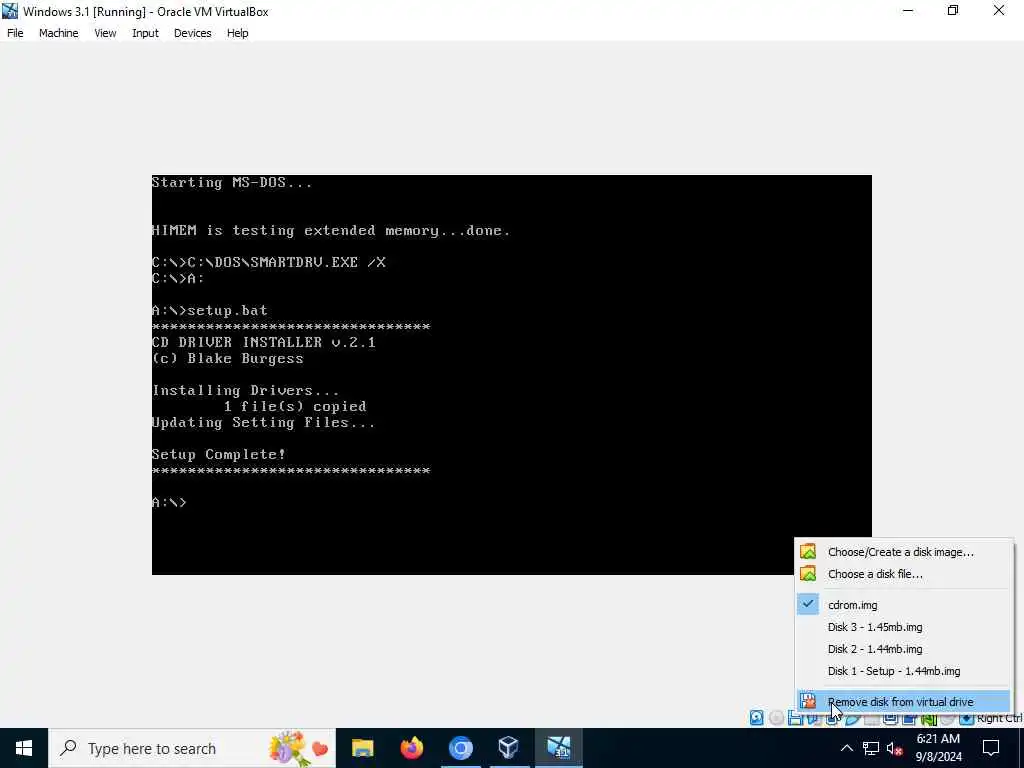Click keyboard capture icon next to Right Ctrl
The height and width of the screenshot is (768, 1024).
[x=967, y=718]
